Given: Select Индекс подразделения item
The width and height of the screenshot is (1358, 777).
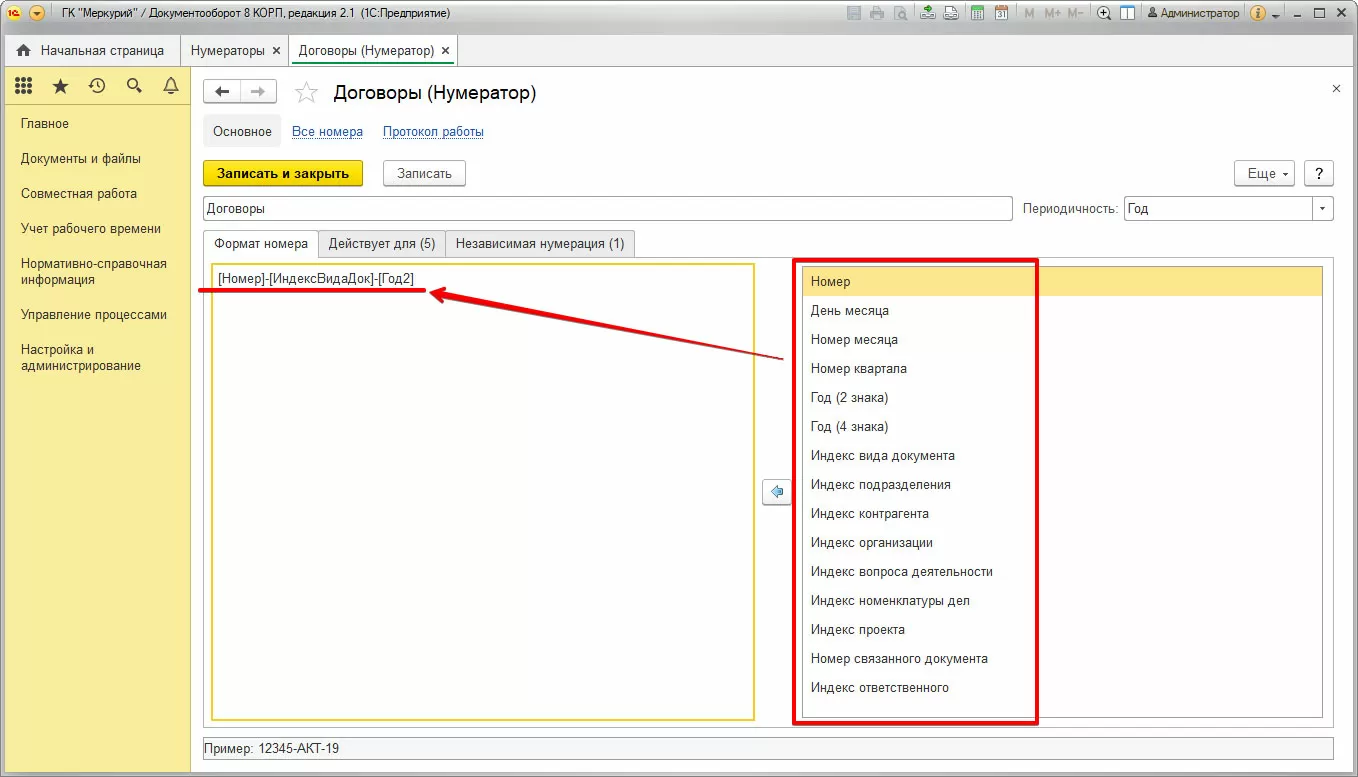Looking at the screenshot, I should tap(1063, 485).
